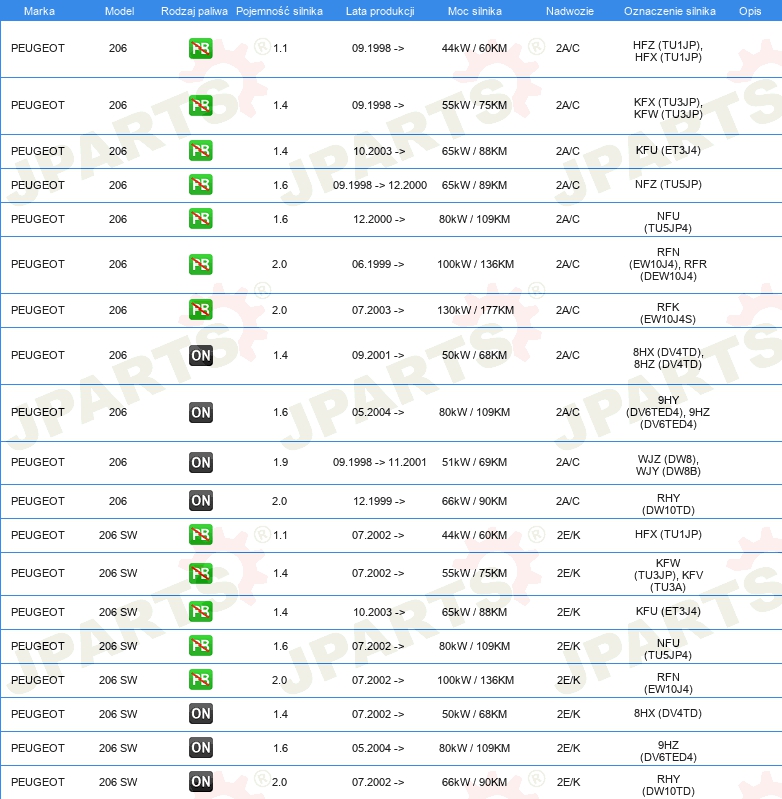Click the 06.1999 -> production date

tap(378, 264)
